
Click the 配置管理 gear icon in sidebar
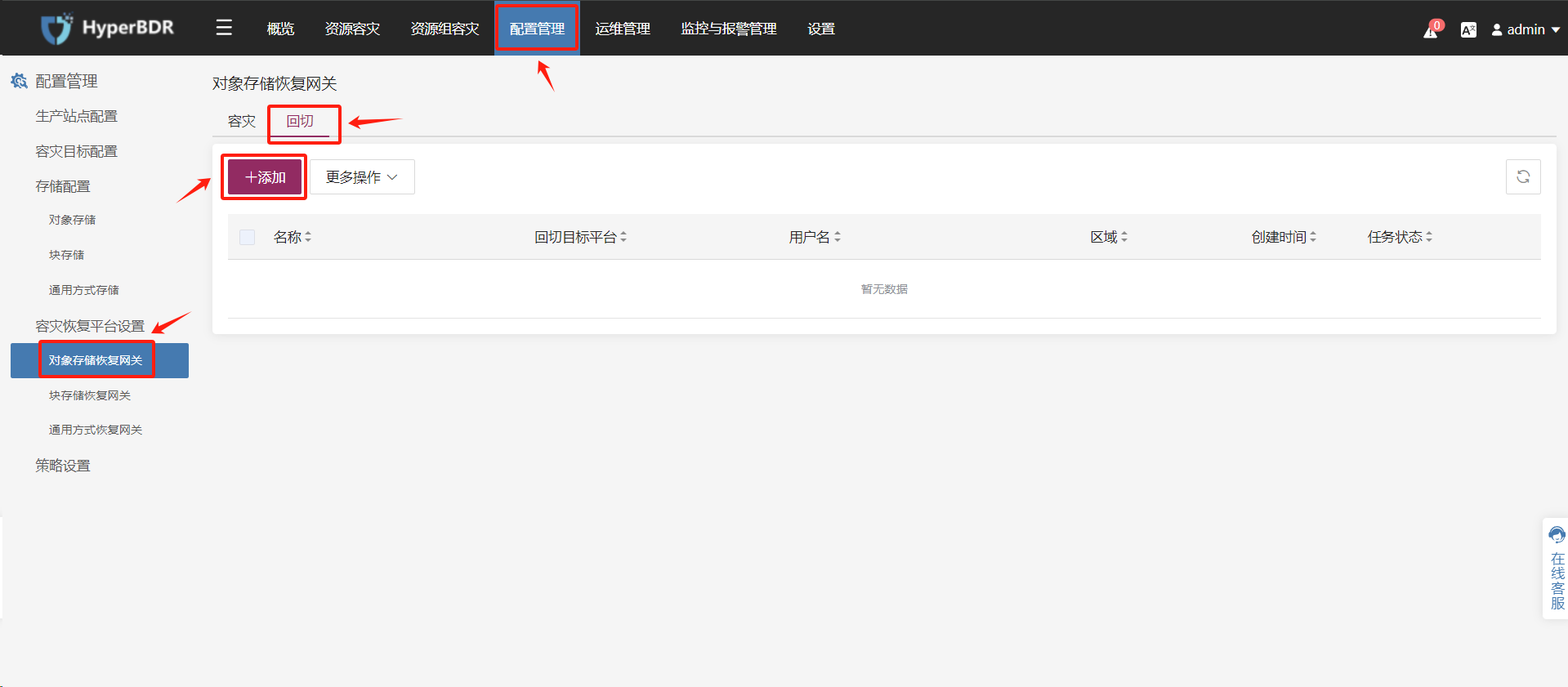coord(19,81)
